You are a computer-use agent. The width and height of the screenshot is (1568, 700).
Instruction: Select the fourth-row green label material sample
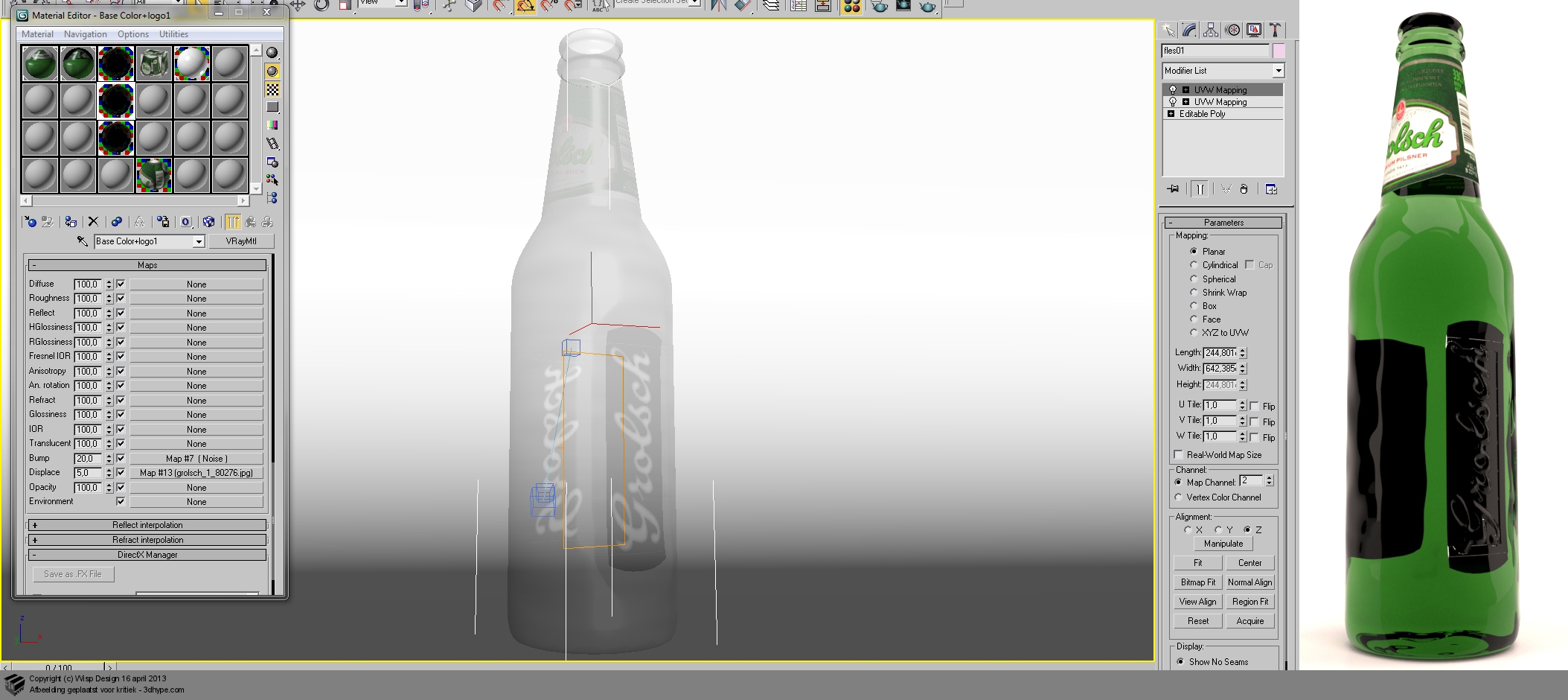click(153, 176)
